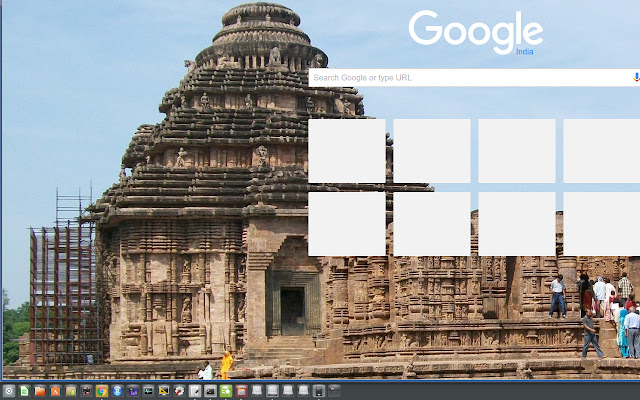Open the orange Files folder icon
Image resolution: width=640 pixels, height=400 pixels.
tap(40, 391)
